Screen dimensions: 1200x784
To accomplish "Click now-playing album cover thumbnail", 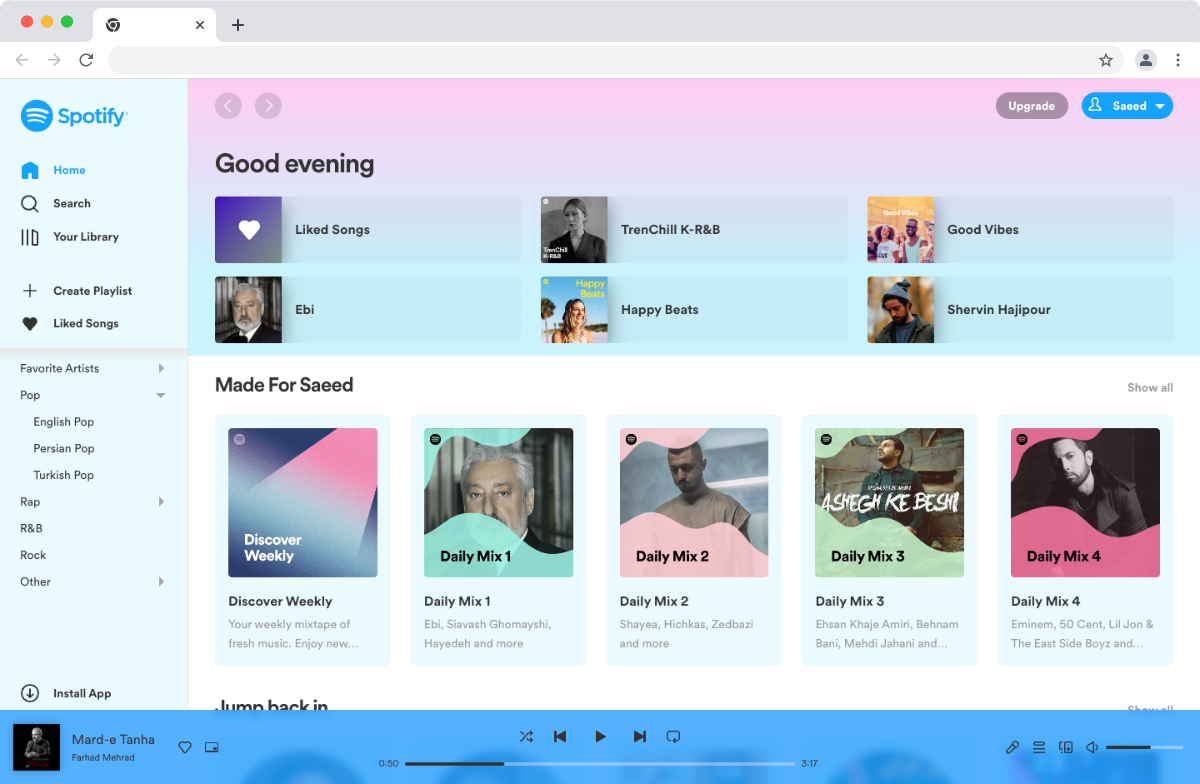I will 36,747.
